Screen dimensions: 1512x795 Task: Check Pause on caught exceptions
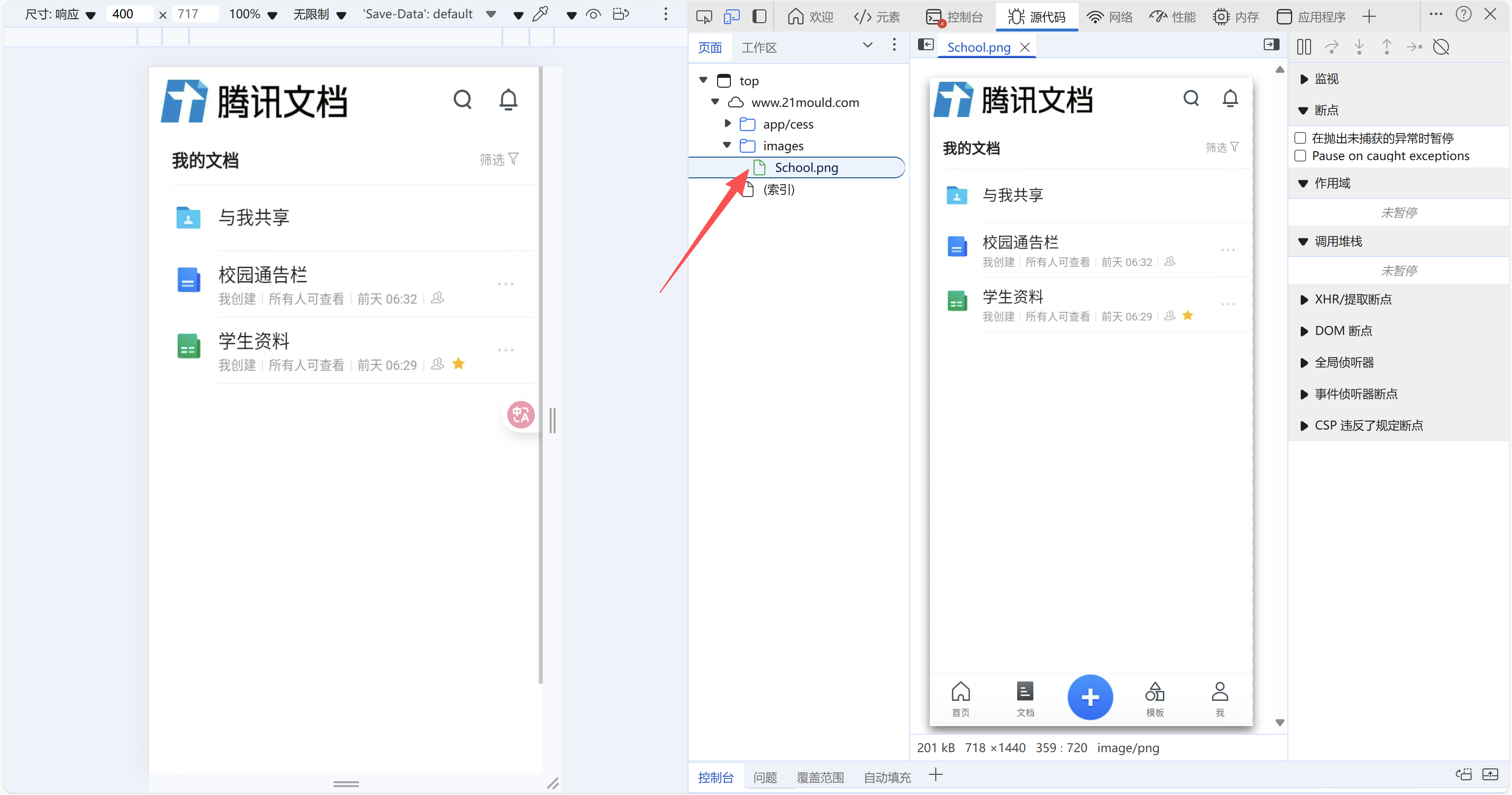pos(1300,156)
